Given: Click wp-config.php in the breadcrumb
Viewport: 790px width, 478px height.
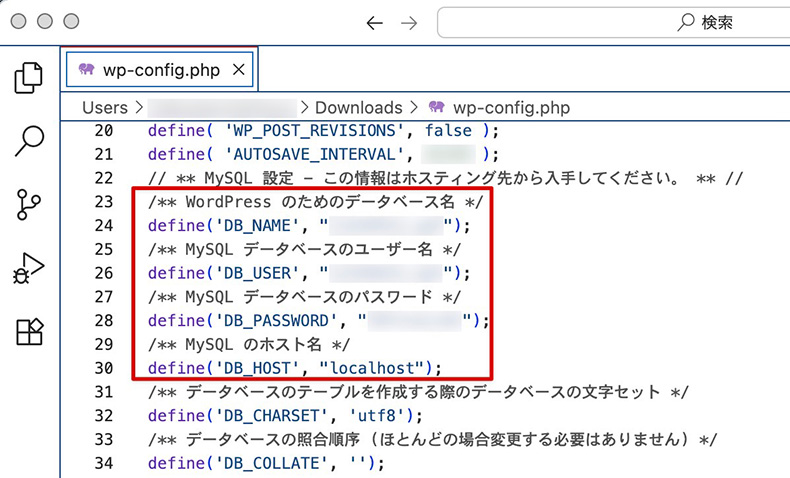Looking at the screenshot, I should coord(511,108).
